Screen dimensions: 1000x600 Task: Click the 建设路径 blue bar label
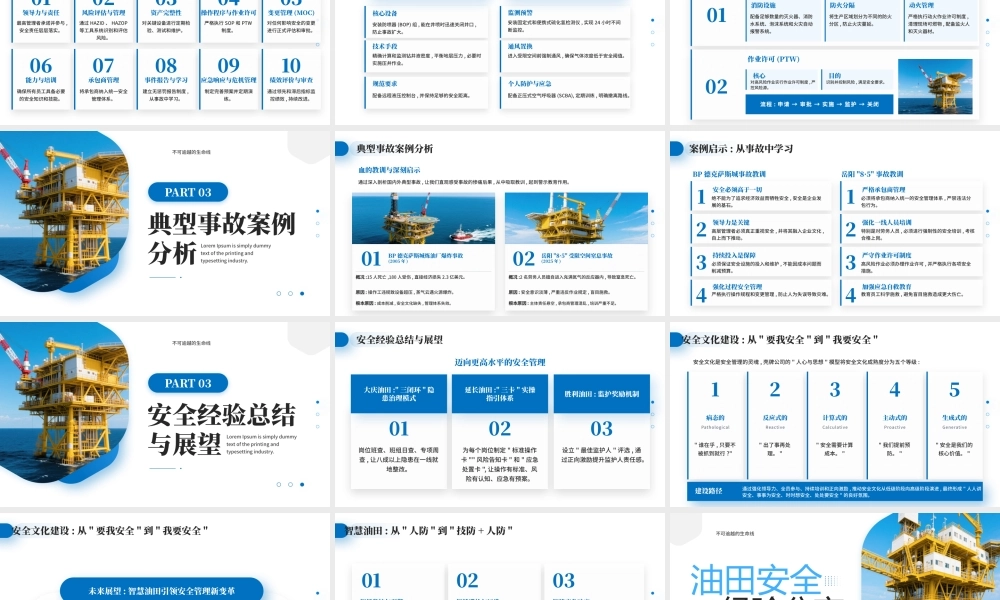coord(709,491)
